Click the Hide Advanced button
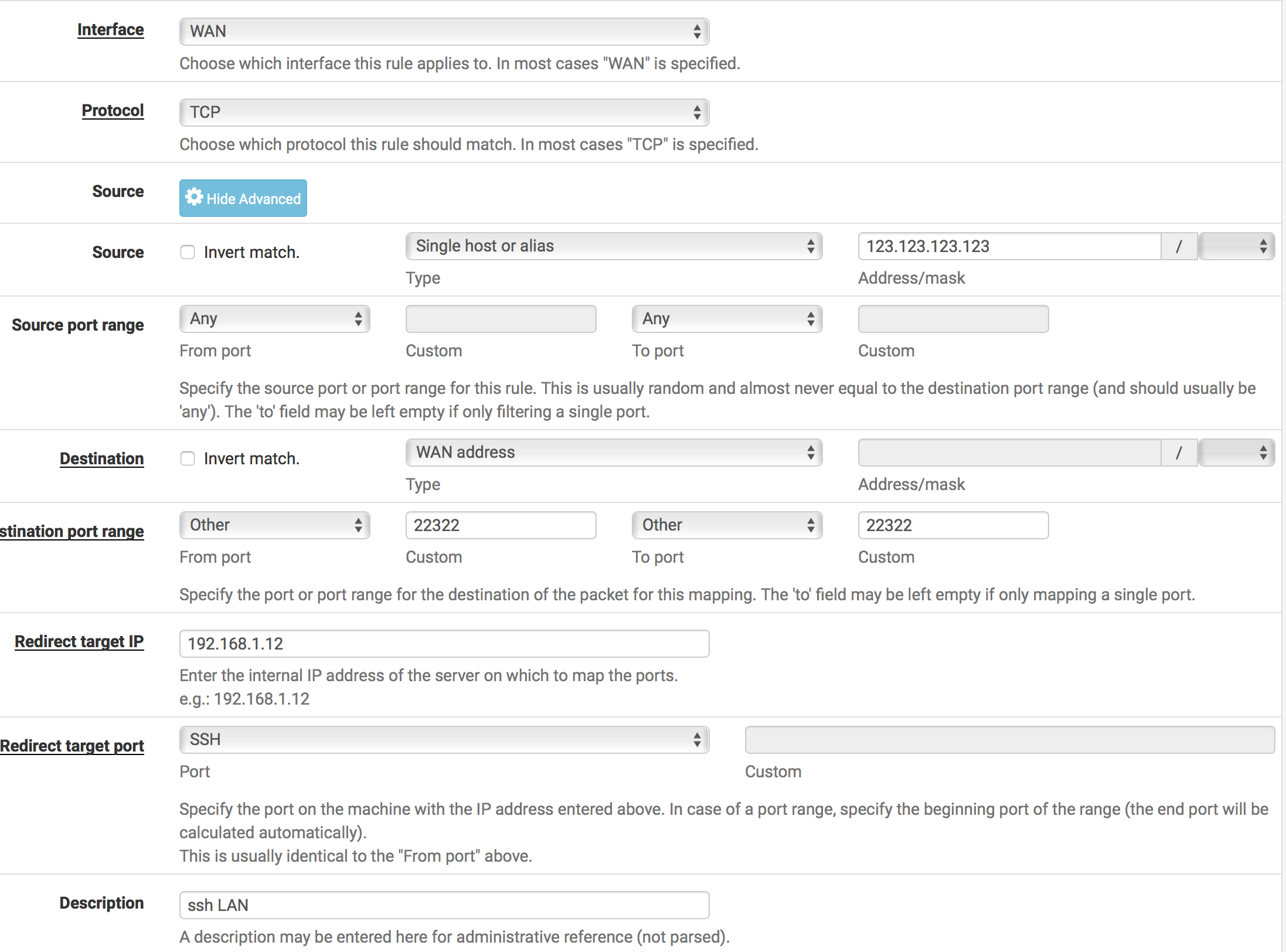Screen dimensions: 1286x952 point(243,198)
